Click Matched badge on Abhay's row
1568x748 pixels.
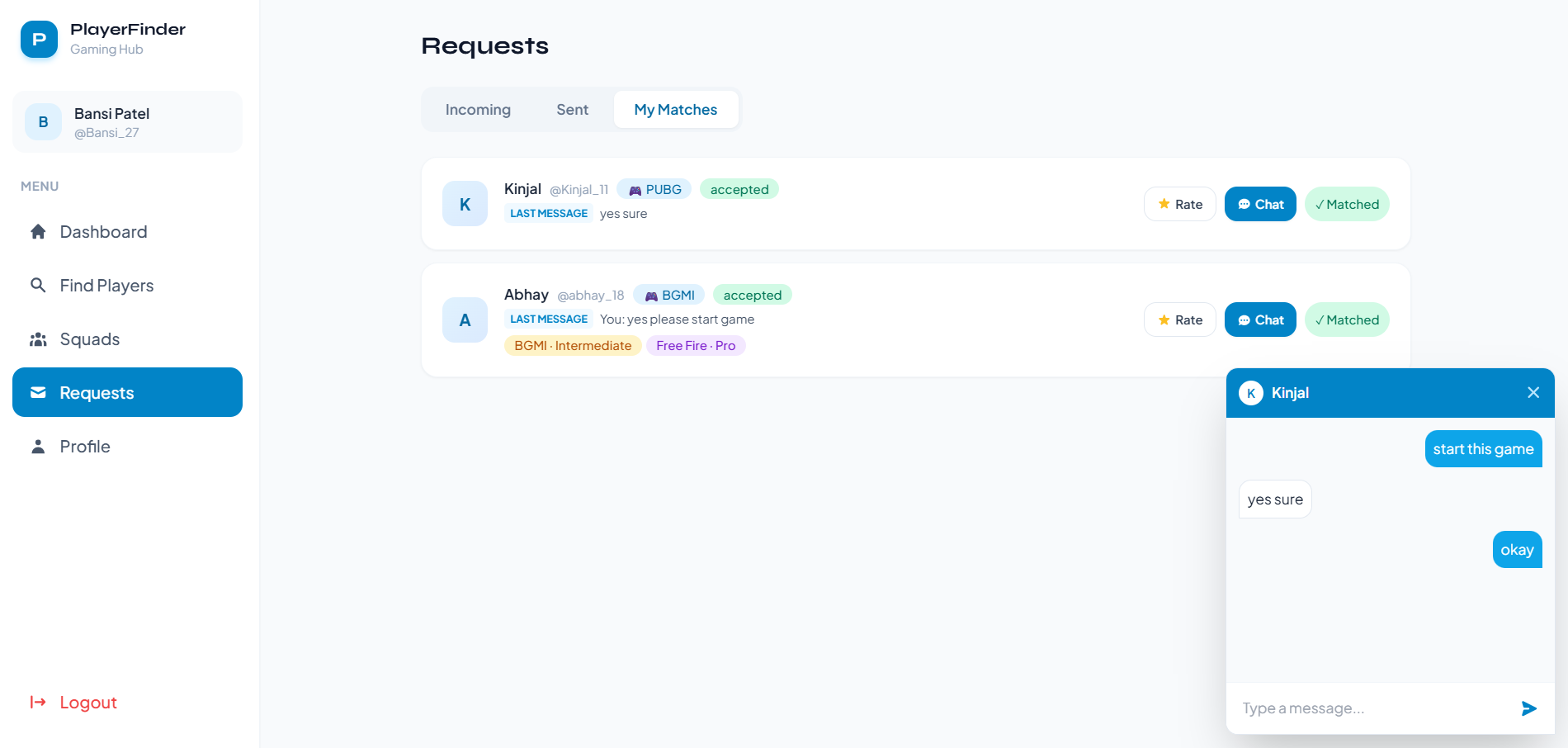[x=1347, y=320]
